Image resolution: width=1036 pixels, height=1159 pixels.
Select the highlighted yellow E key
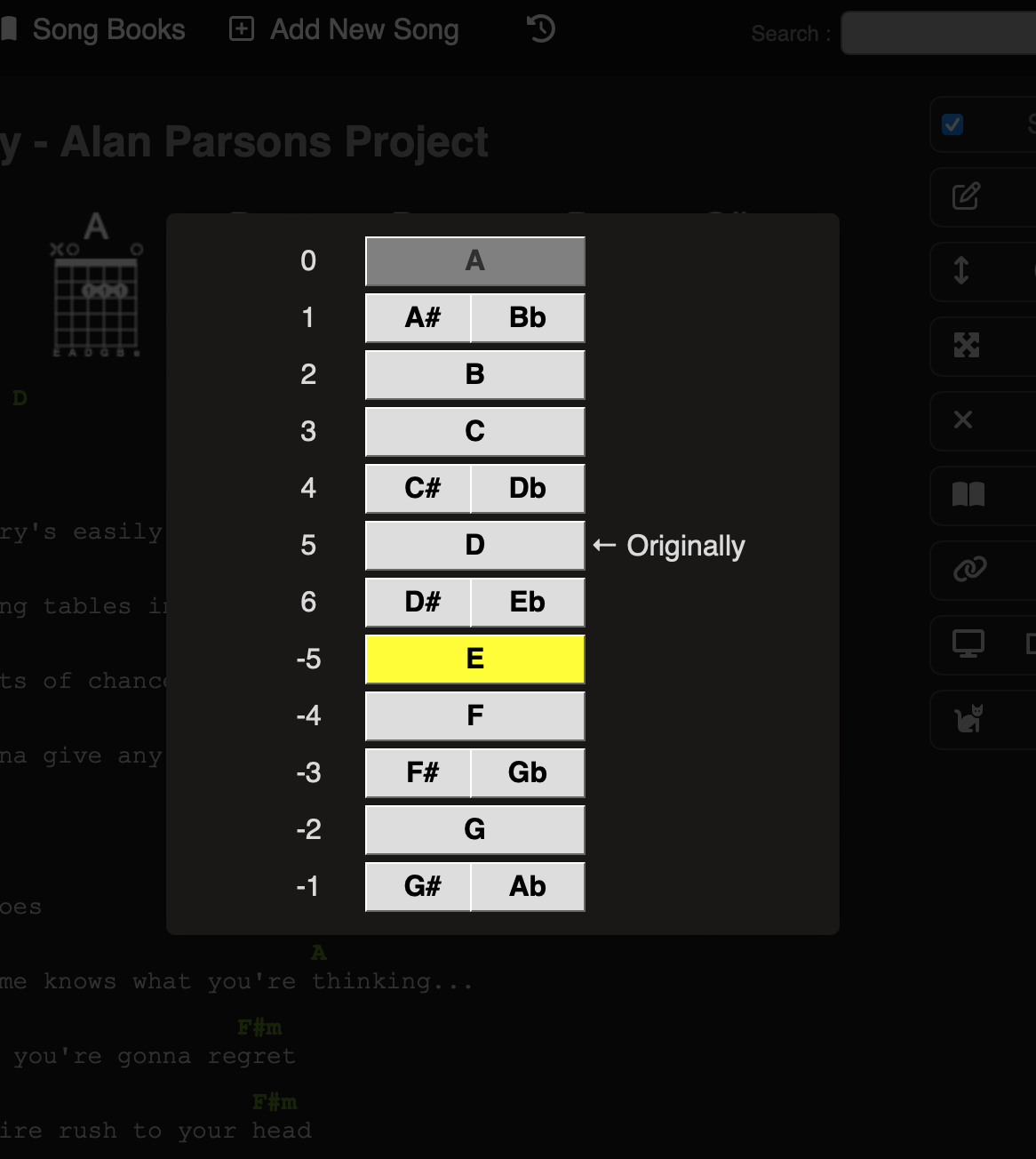pyautogui.click(x=474, y=659)
